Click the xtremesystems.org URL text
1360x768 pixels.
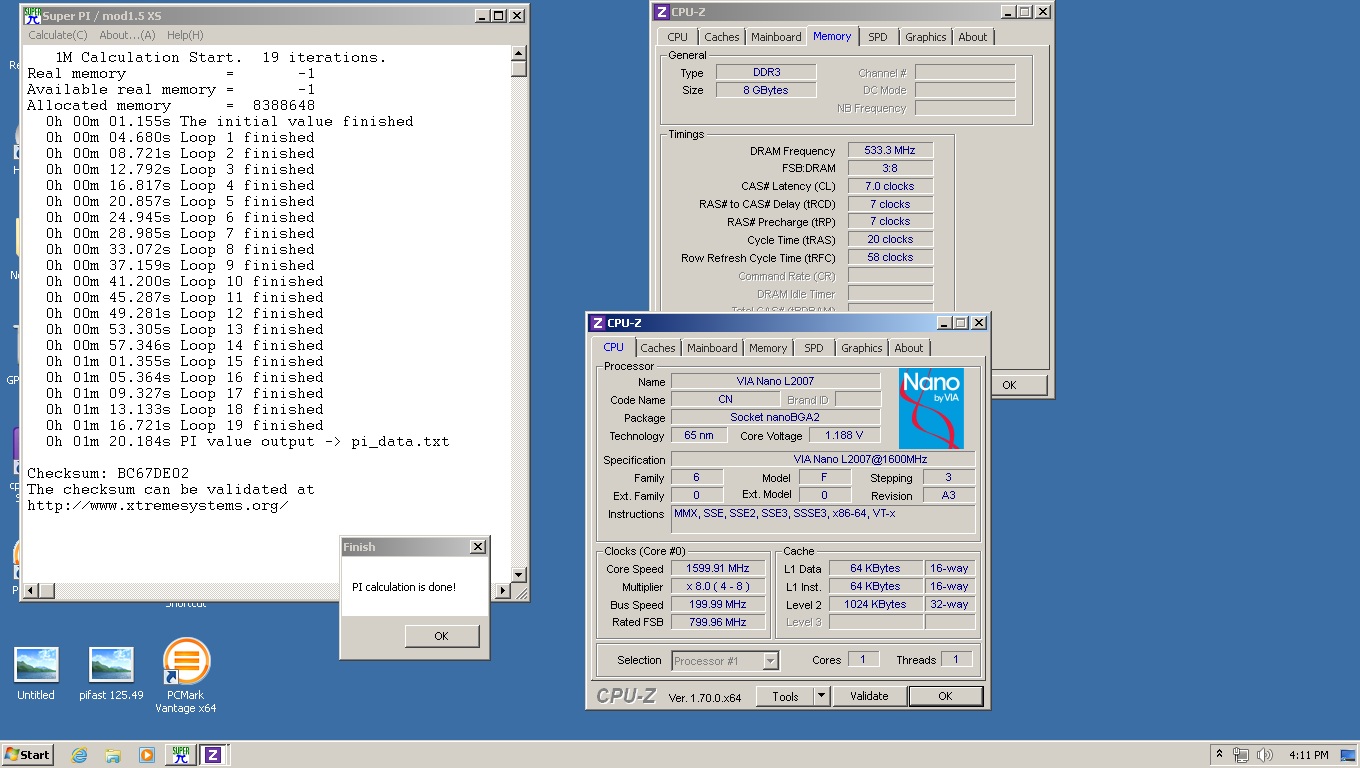[158, 505]
